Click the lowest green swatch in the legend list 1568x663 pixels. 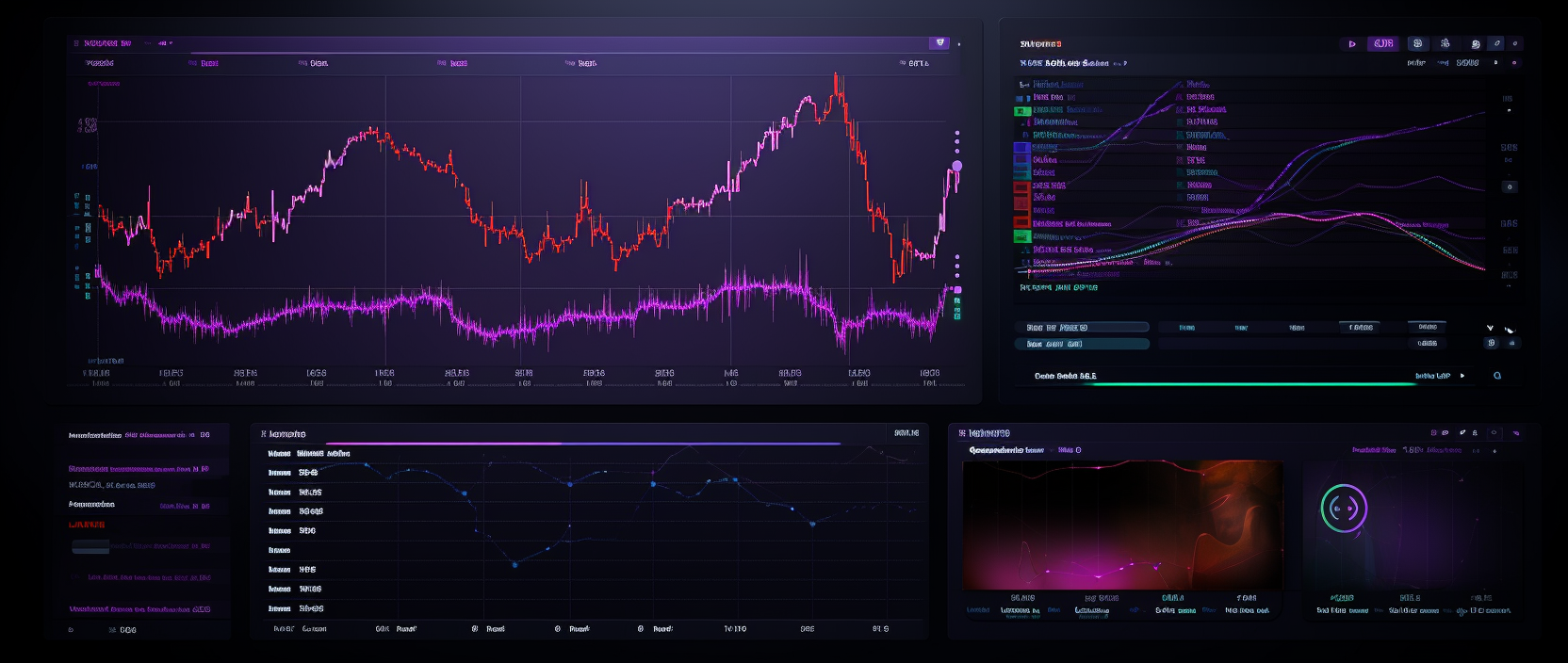click(1021, 236)
